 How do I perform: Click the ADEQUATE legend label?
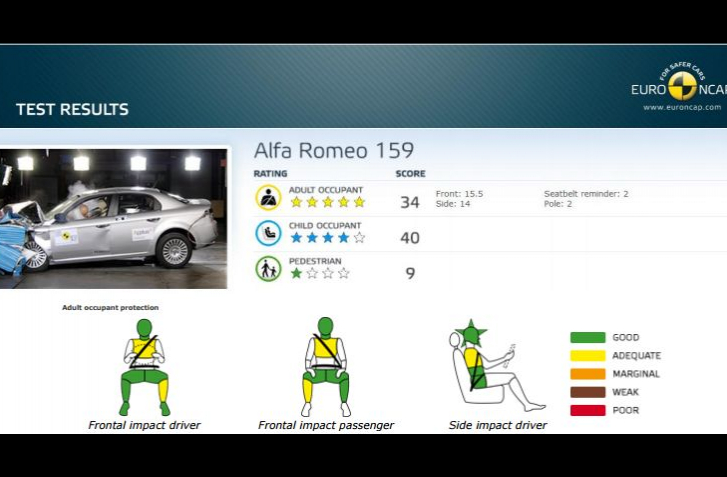637,356
